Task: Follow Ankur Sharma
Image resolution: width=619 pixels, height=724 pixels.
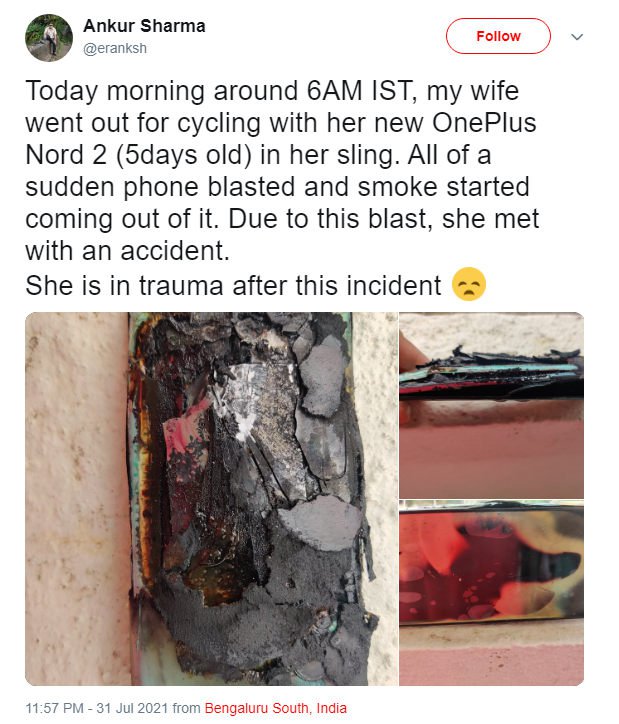Action: click(498, 36)
